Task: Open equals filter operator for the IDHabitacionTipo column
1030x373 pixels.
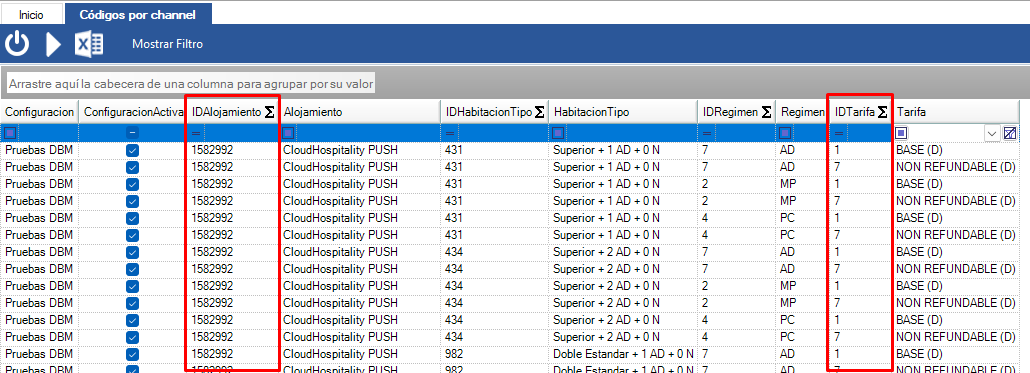Action: [x=449, y=133]
